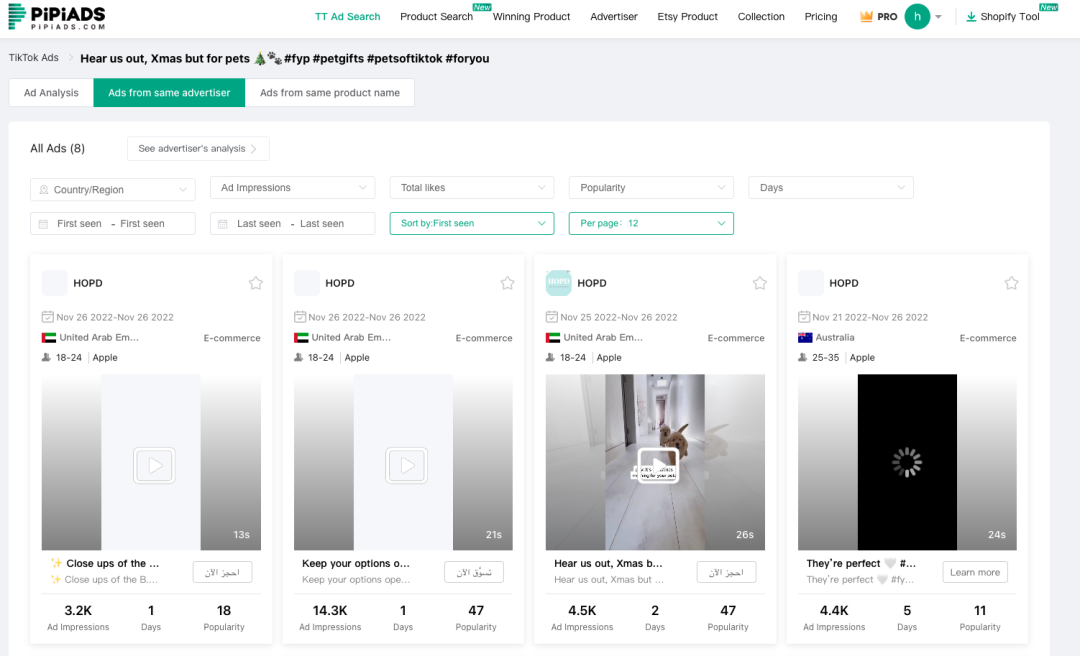This screenshot has height=656, width=1080.
Task: Click the green user avatar icon
Action: point(919,16)
